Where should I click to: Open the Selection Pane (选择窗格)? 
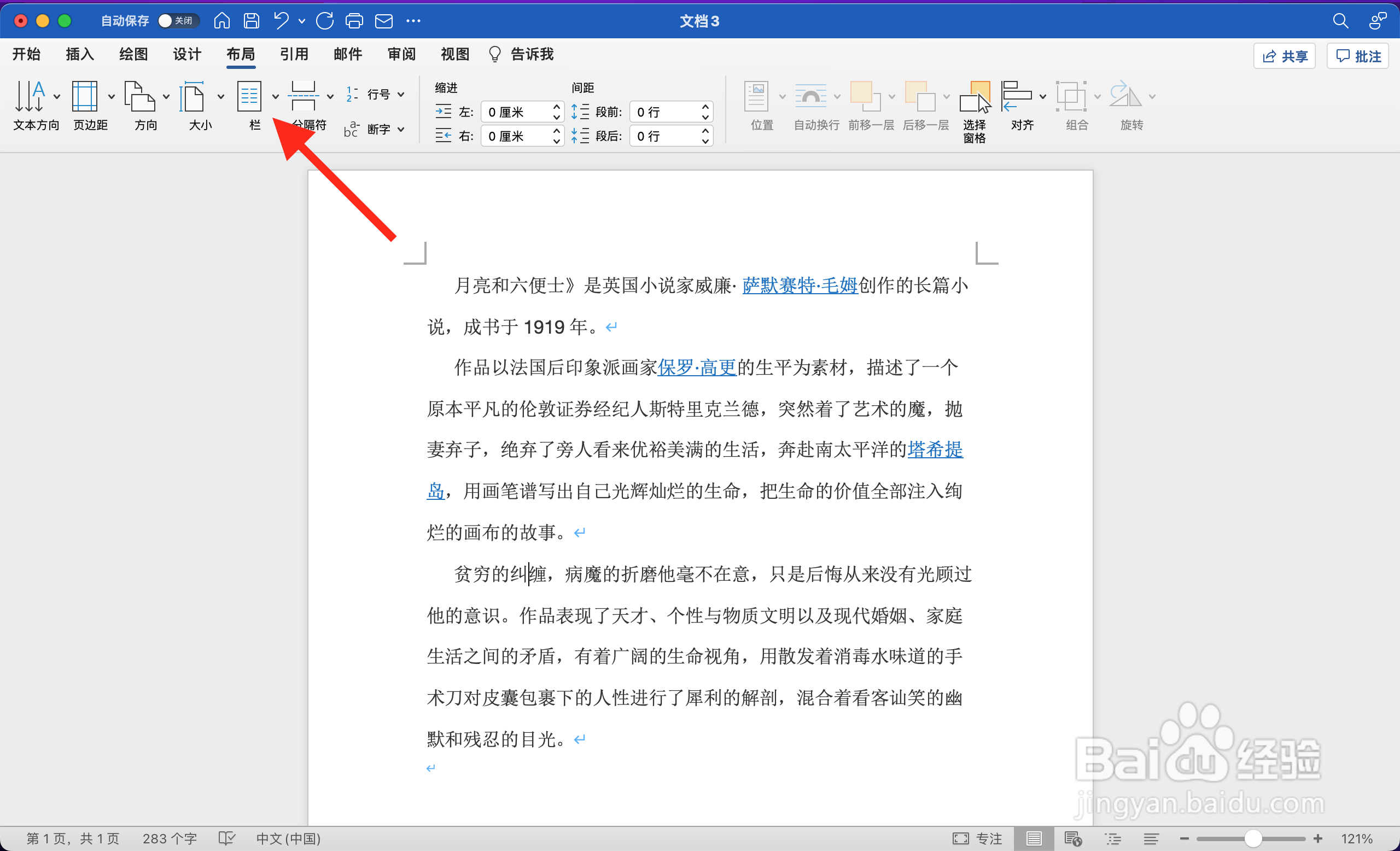point(975,112)
